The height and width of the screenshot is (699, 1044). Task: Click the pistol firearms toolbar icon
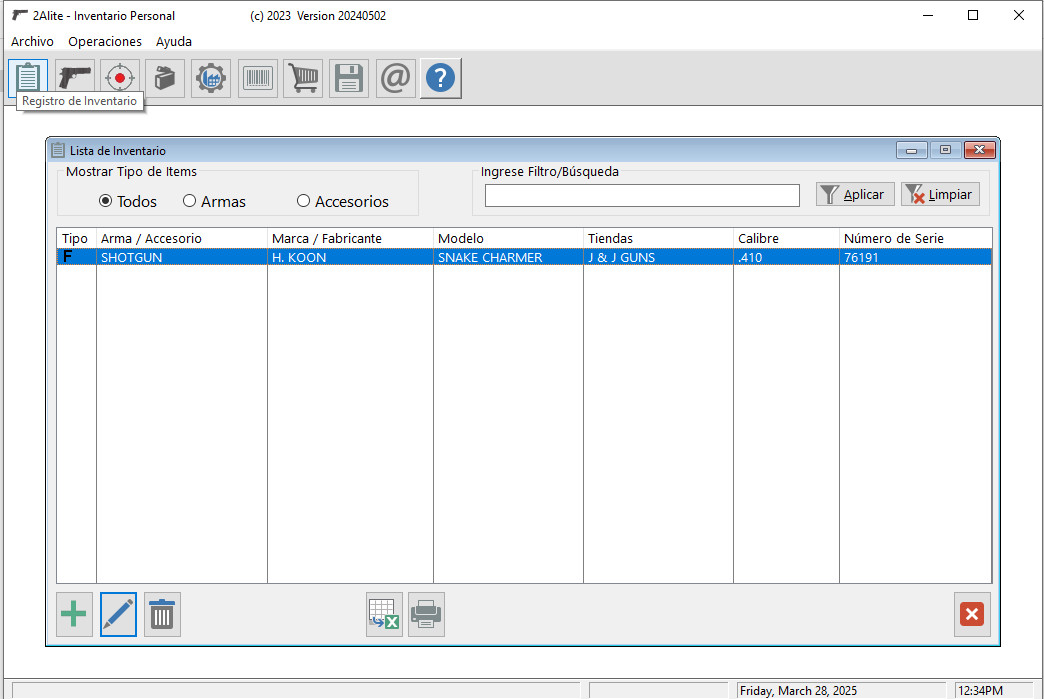coord(75,78)
